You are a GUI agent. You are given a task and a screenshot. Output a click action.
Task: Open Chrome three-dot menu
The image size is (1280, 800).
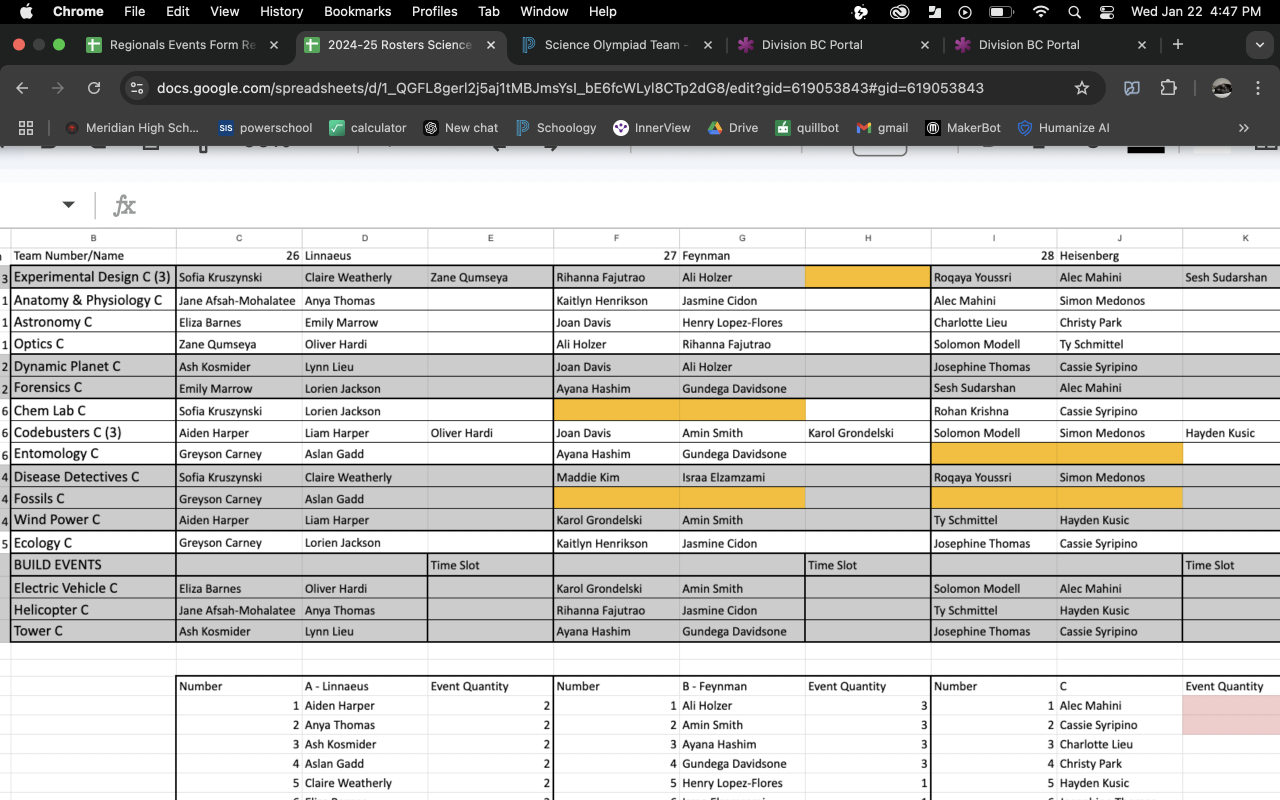point(1257,88)
